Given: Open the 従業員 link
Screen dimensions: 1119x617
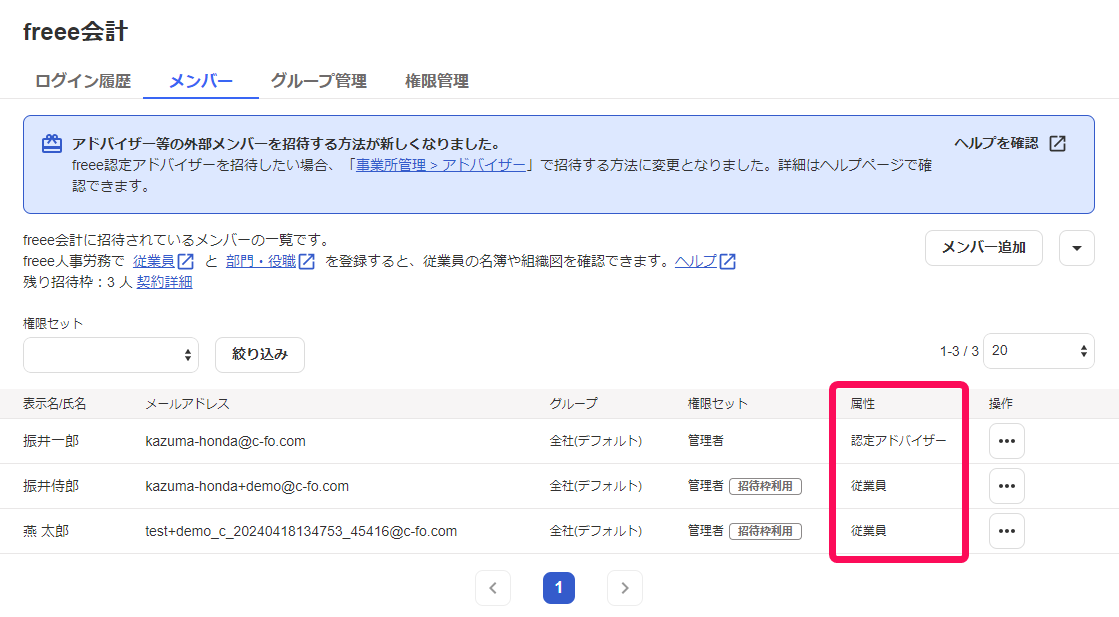Looking at the screenshot, I should [153, 261].
